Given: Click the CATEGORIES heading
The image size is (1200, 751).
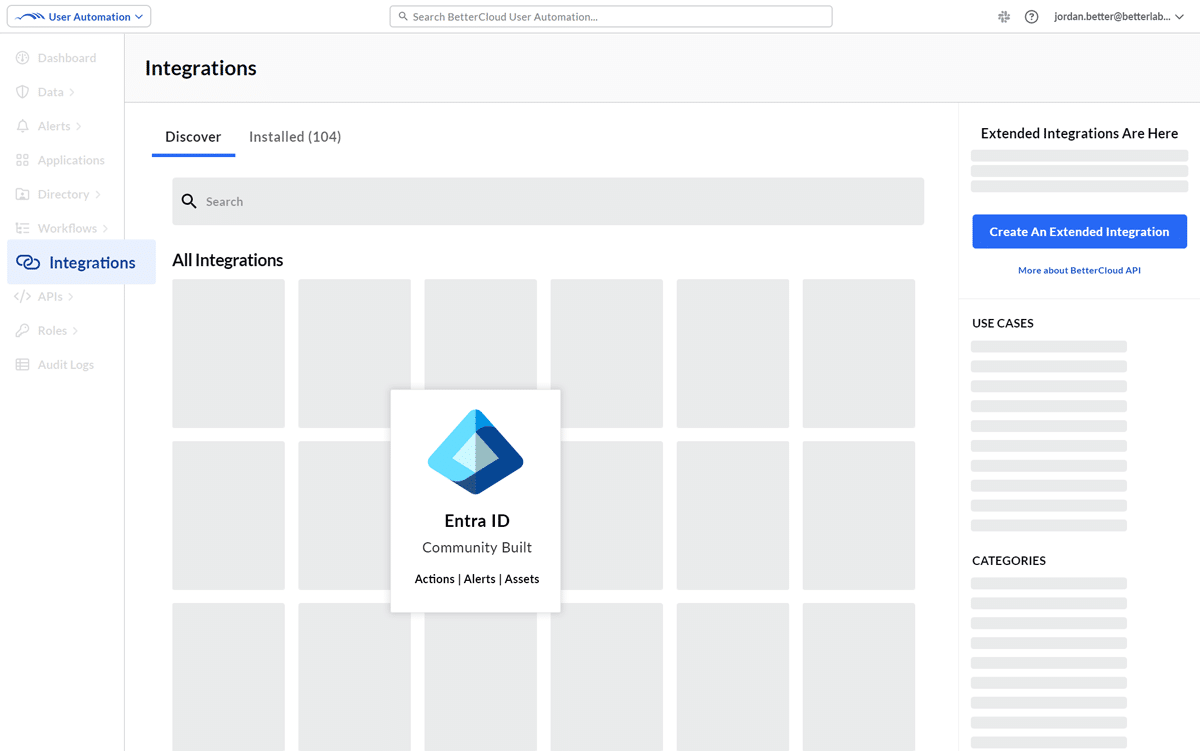Looking at the screenshot, I should [1009, 561].
